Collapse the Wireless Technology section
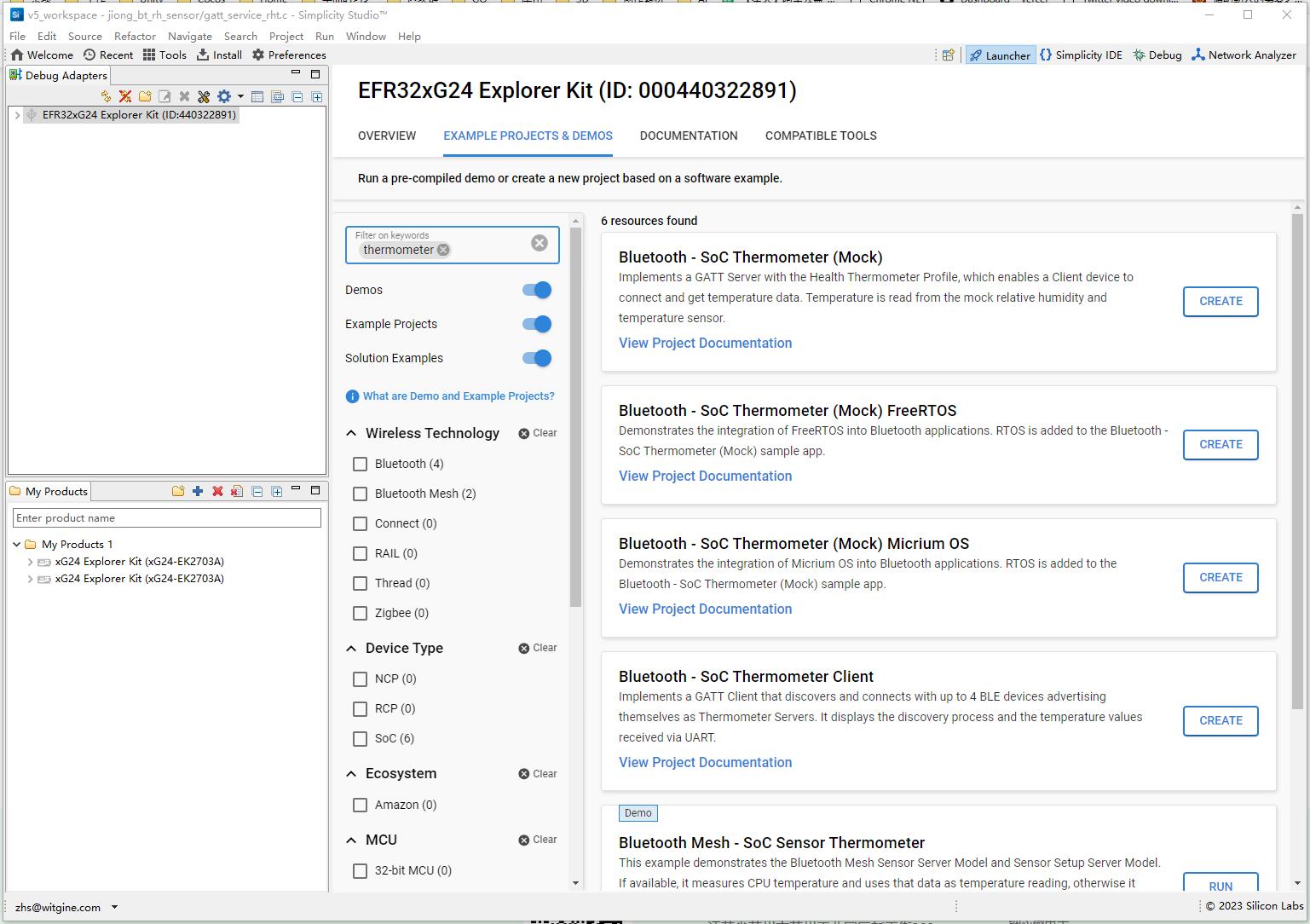This screenshot has height=924, width=1310. pos(351,433)
